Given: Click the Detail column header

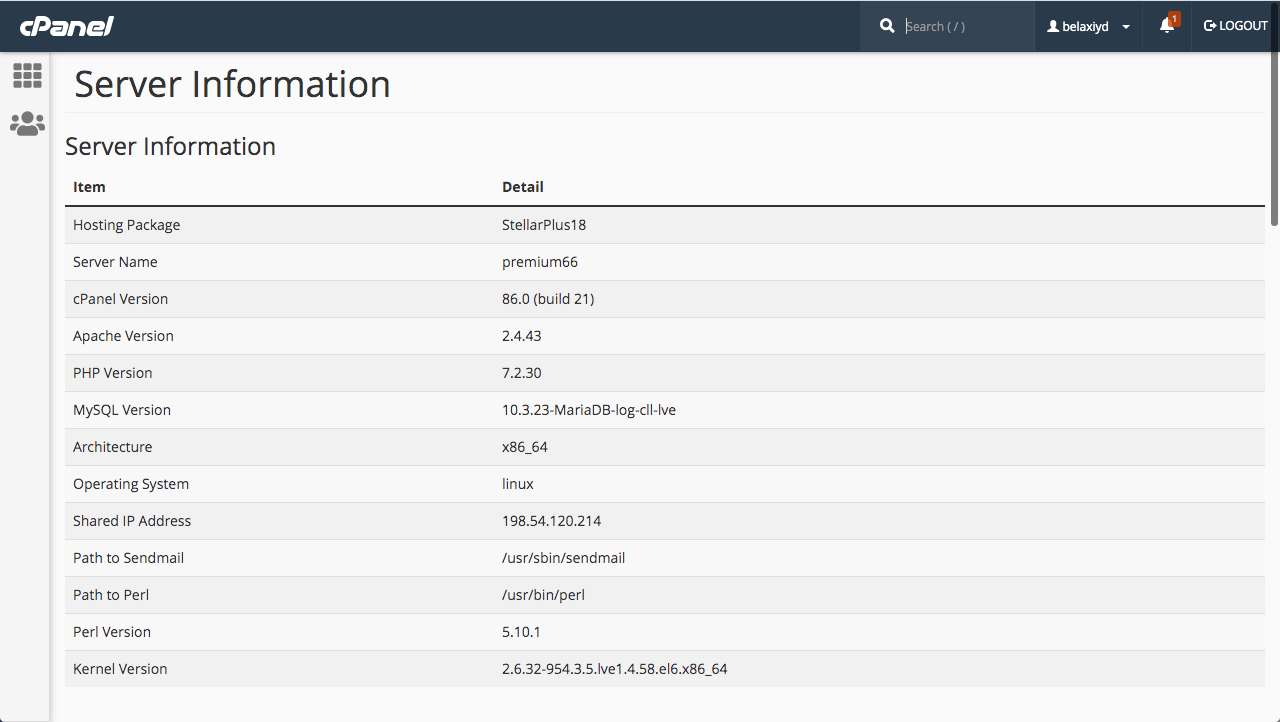Looking at the screenshot, I should coord(523,186).
